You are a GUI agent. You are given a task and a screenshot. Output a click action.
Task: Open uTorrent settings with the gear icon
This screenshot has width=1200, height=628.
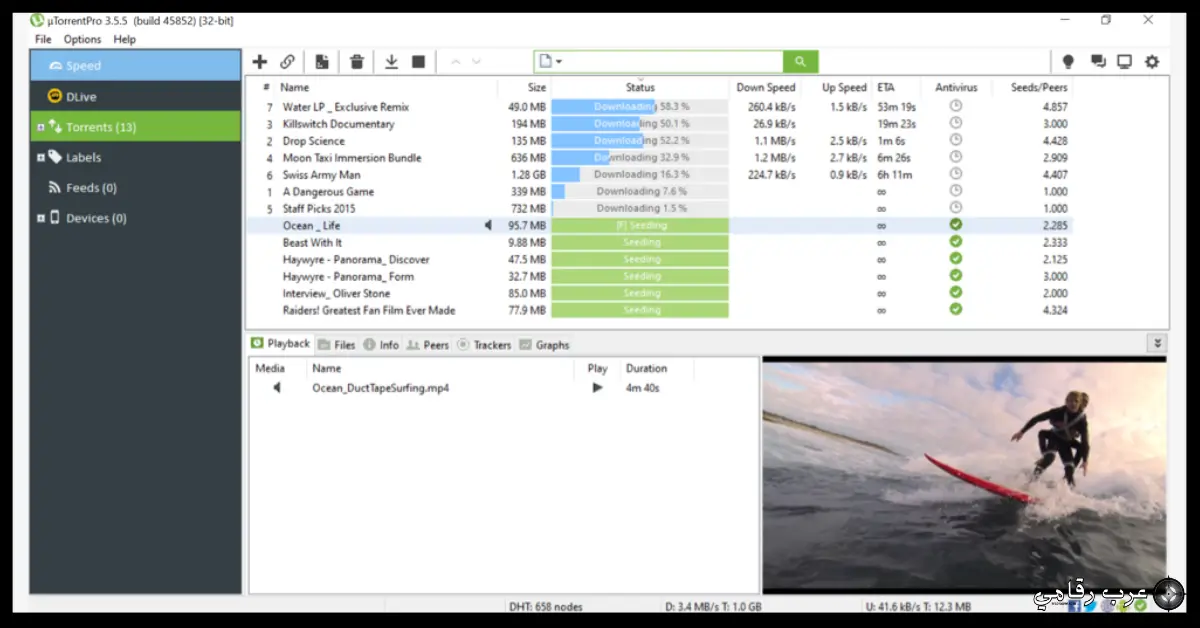[1152, 61]
